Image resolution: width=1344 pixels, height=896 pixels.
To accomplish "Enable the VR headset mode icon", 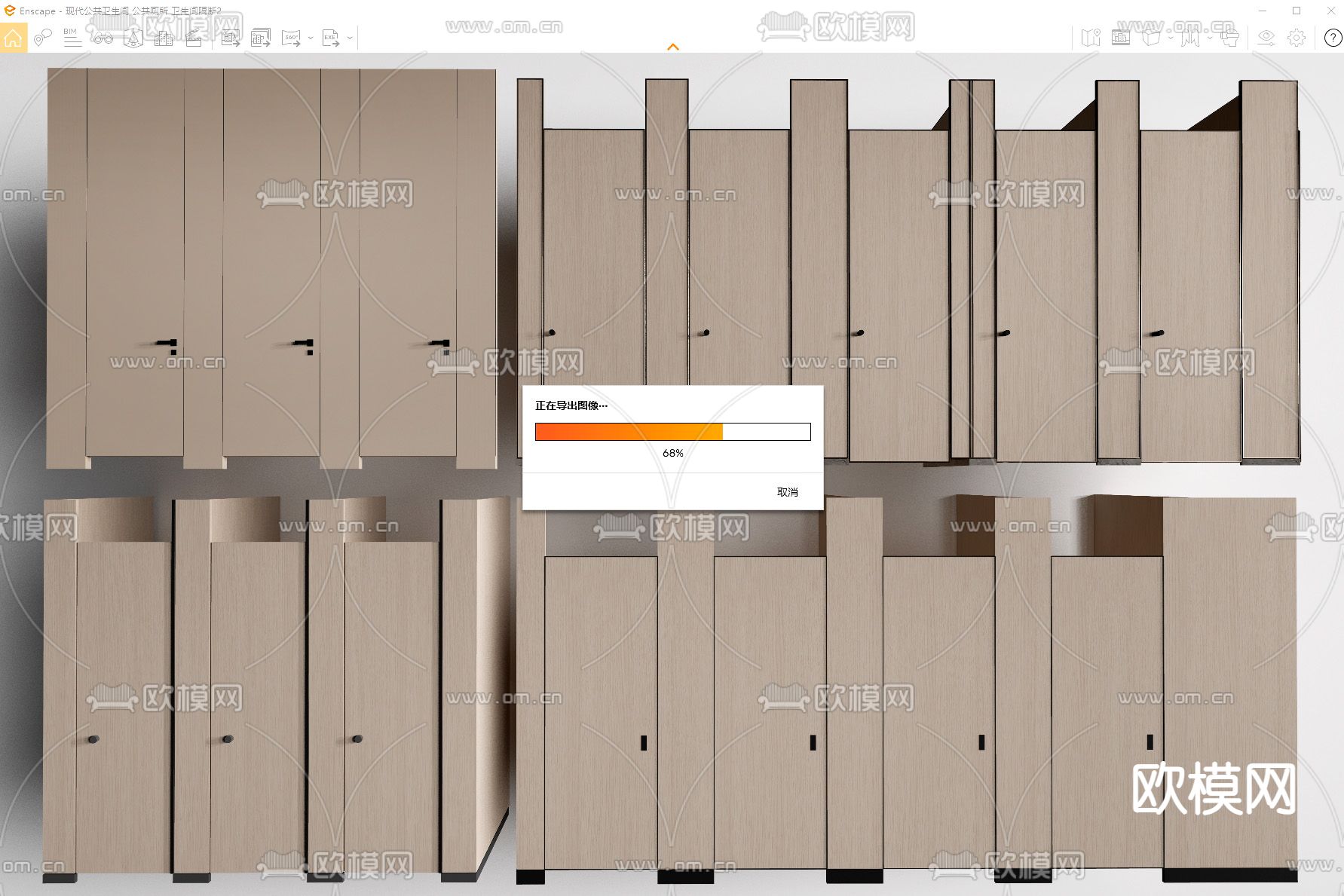I will point(1229,38).
